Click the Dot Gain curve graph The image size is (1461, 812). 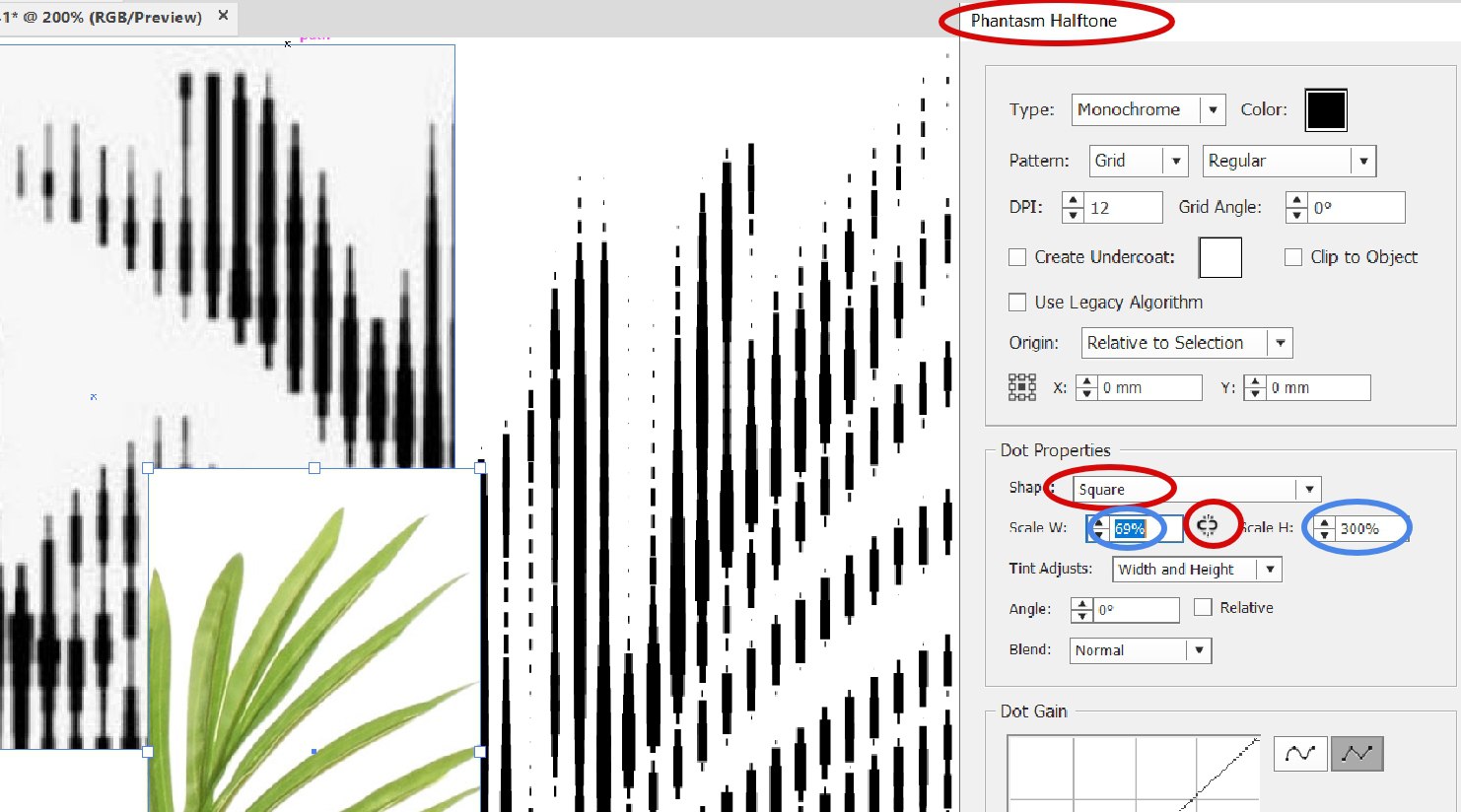coord(1134,774)
